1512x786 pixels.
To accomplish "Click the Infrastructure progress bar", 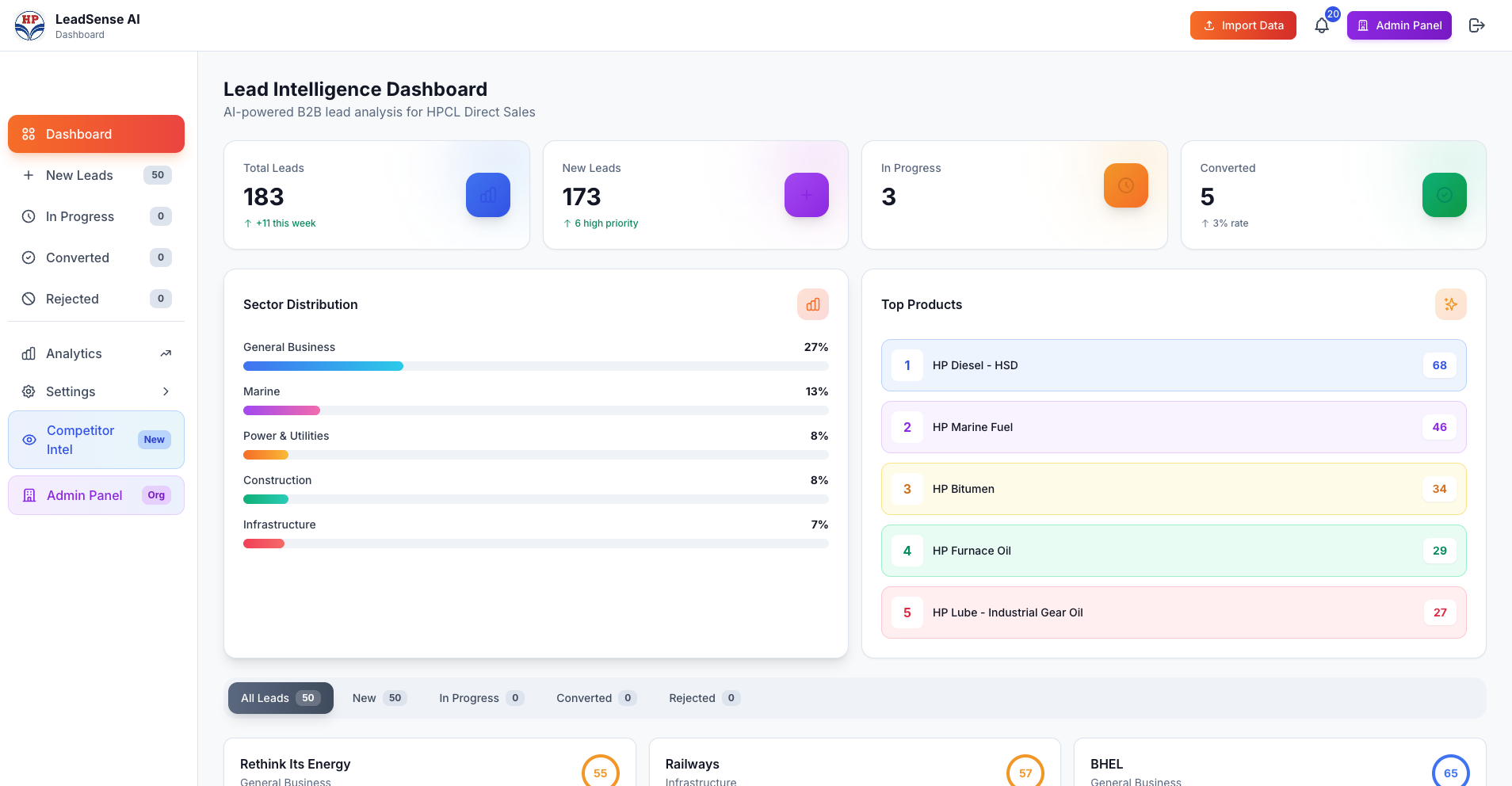I will point(536,544).
